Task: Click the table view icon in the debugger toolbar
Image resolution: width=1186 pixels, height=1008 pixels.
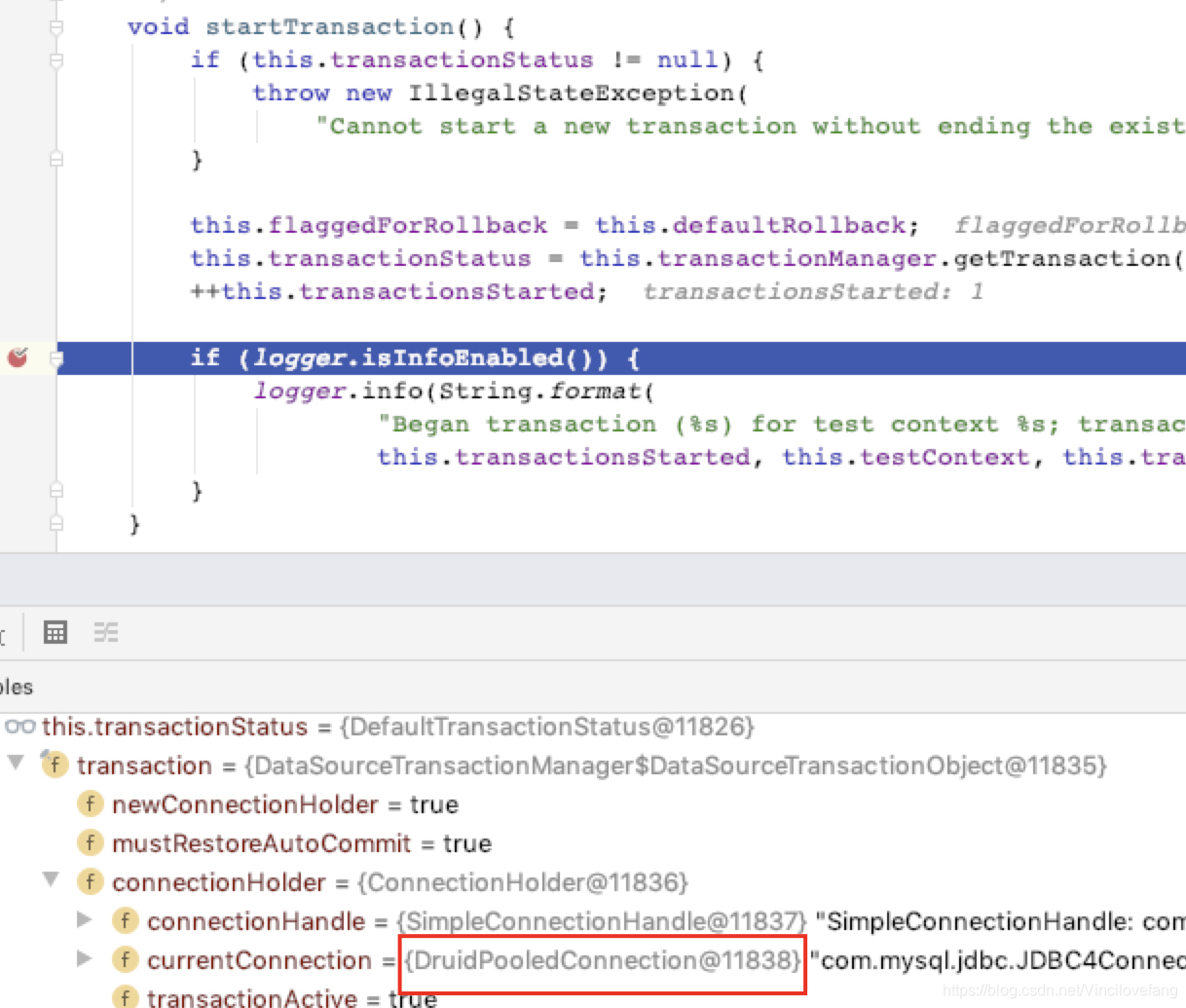Action: click(x=55, y=632)
